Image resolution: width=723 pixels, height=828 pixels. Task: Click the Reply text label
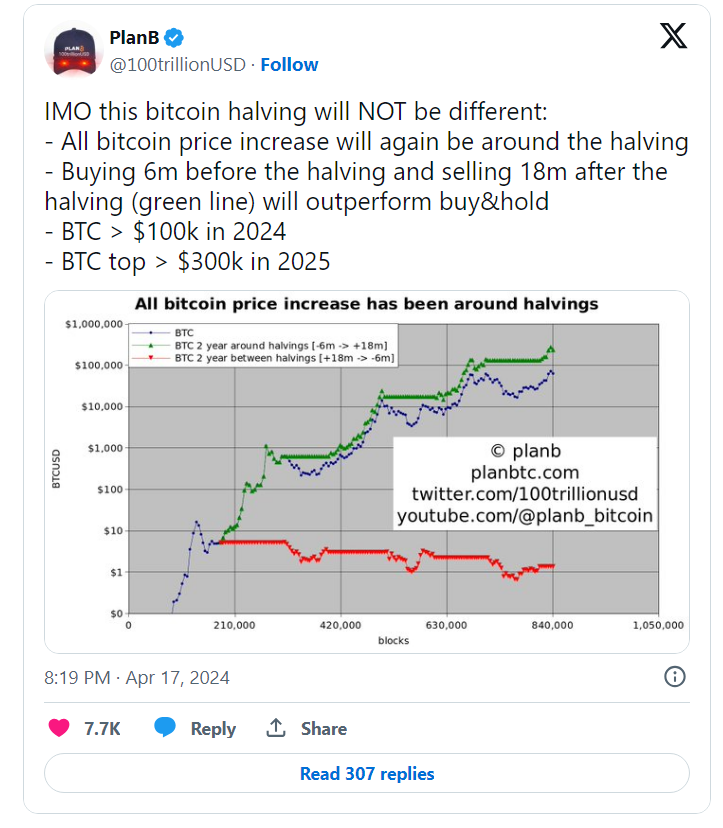click(x=213, y=729)
